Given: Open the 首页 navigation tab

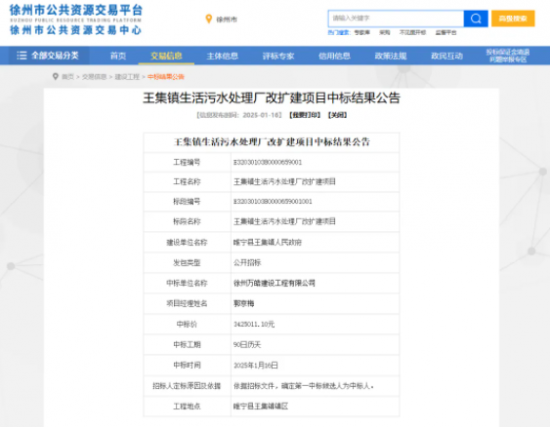Looking at the screenshot, I should point(118,56).
